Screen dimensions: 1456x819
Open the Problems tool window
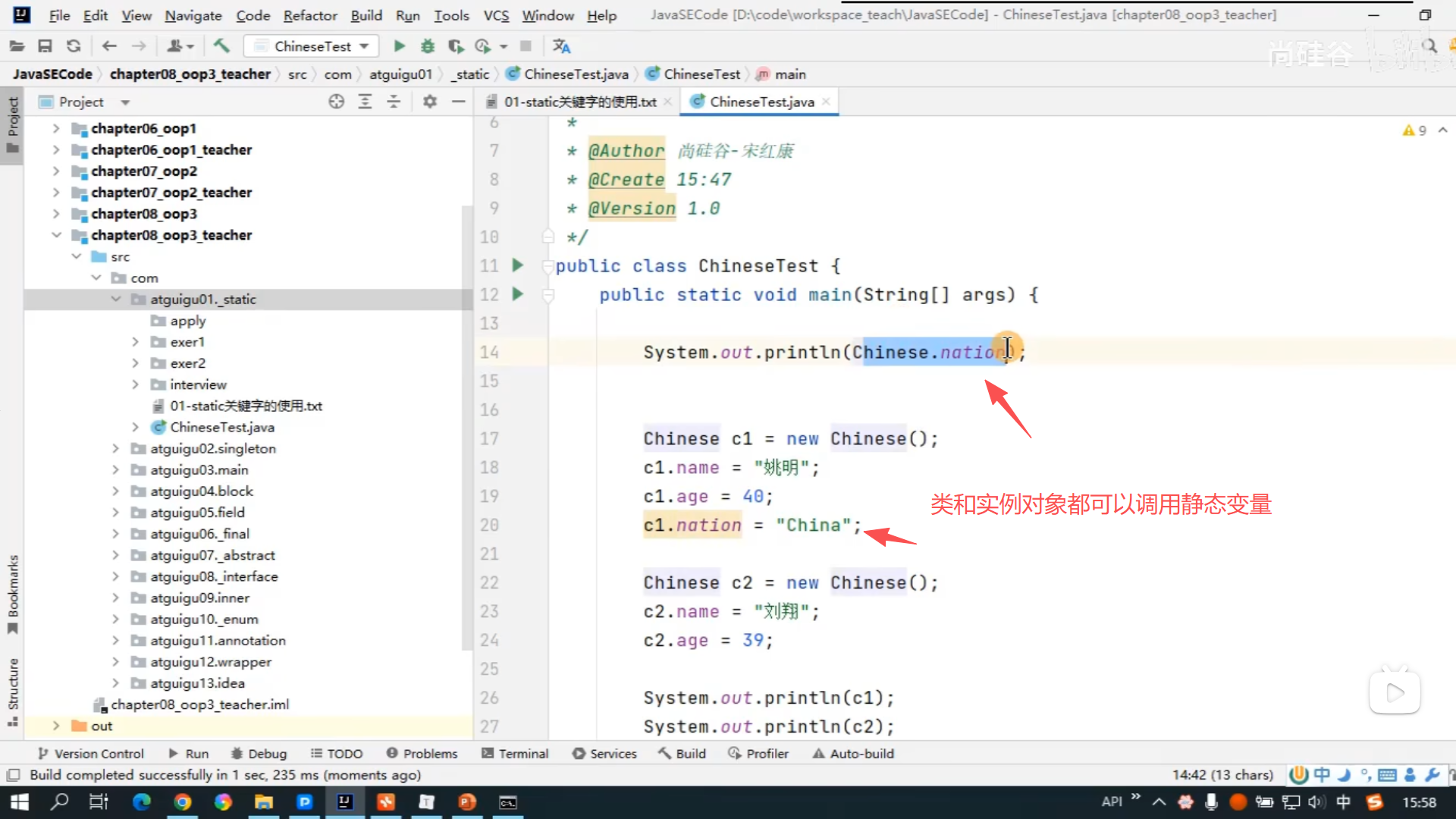point(422,754)
